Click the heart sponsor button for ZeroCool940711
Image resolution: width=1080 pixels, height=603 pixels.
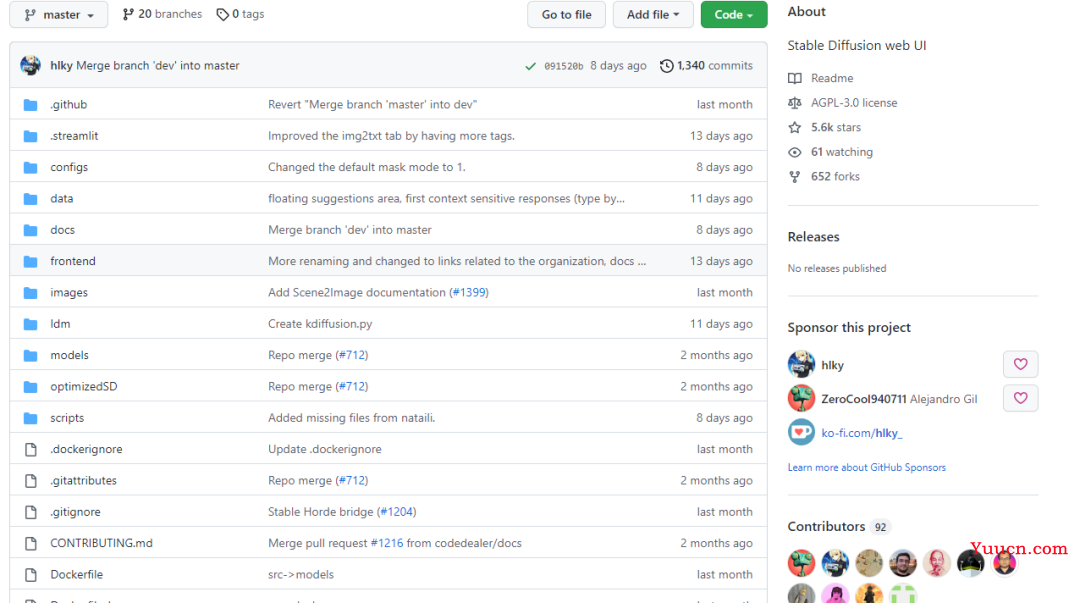pyautogui.click(x=1020, y=398)
